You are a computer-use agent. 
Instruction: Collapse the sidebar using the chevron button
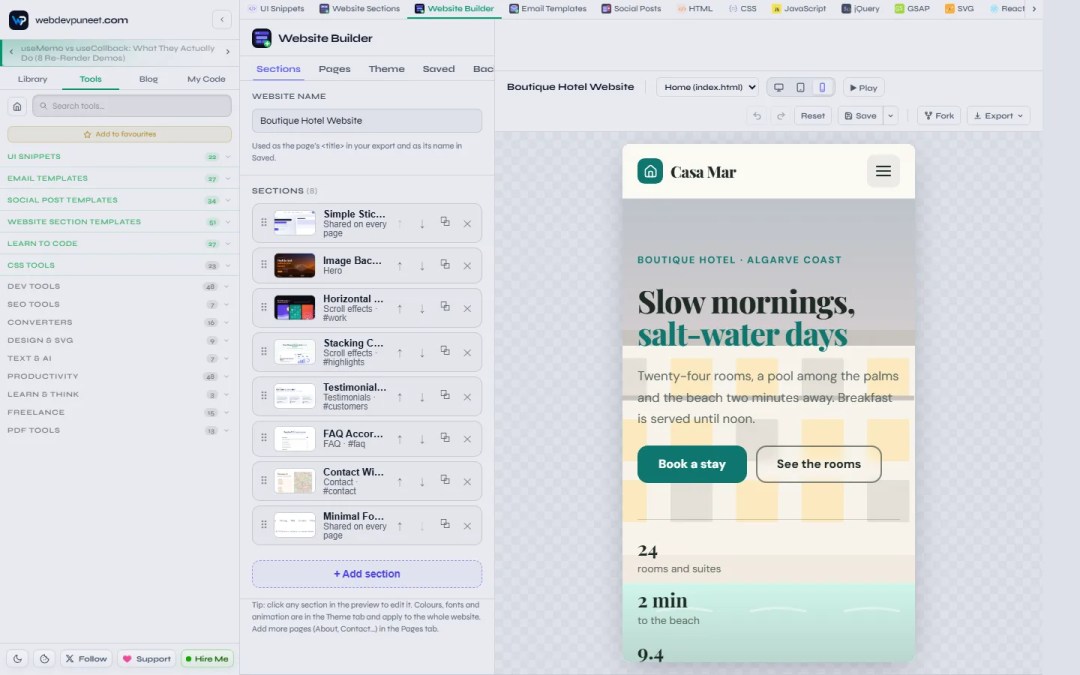pyautogui.click(x=222, y=19)
